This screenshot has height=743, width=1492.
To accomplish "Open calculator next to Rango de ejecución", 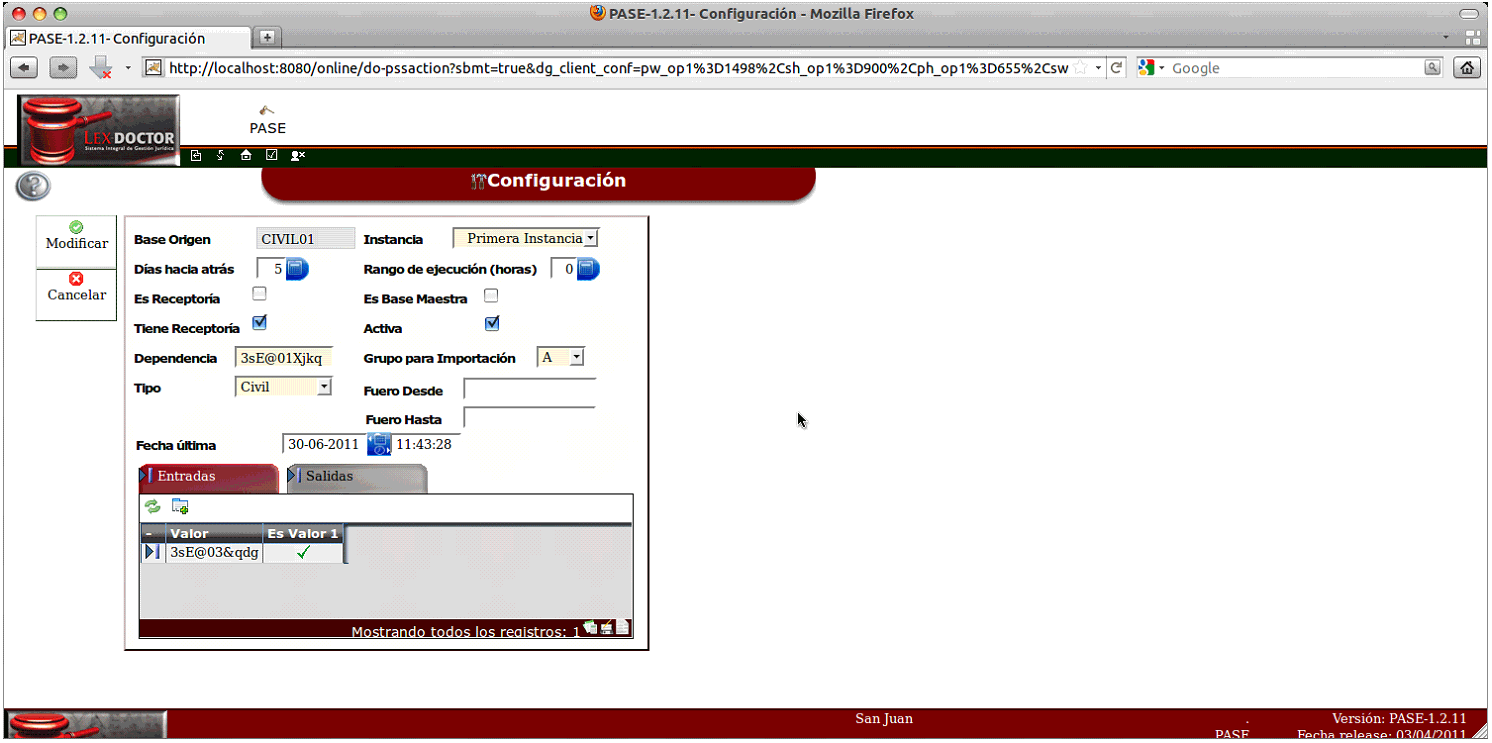I will (588, 268).
